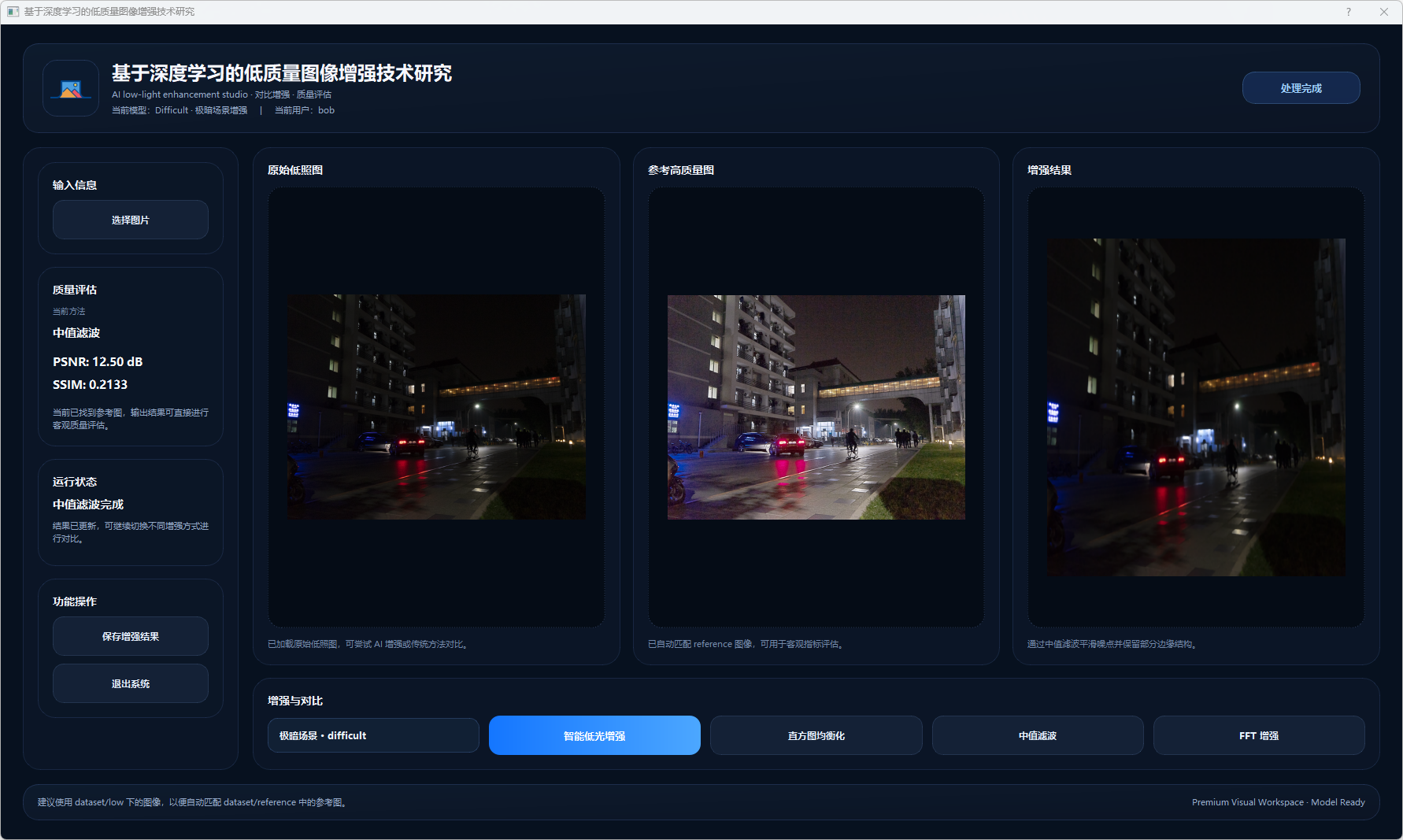Apply the 中值滤波 button in the enhancement bar
1403x840 pixels.
(x=1037, y=735)
